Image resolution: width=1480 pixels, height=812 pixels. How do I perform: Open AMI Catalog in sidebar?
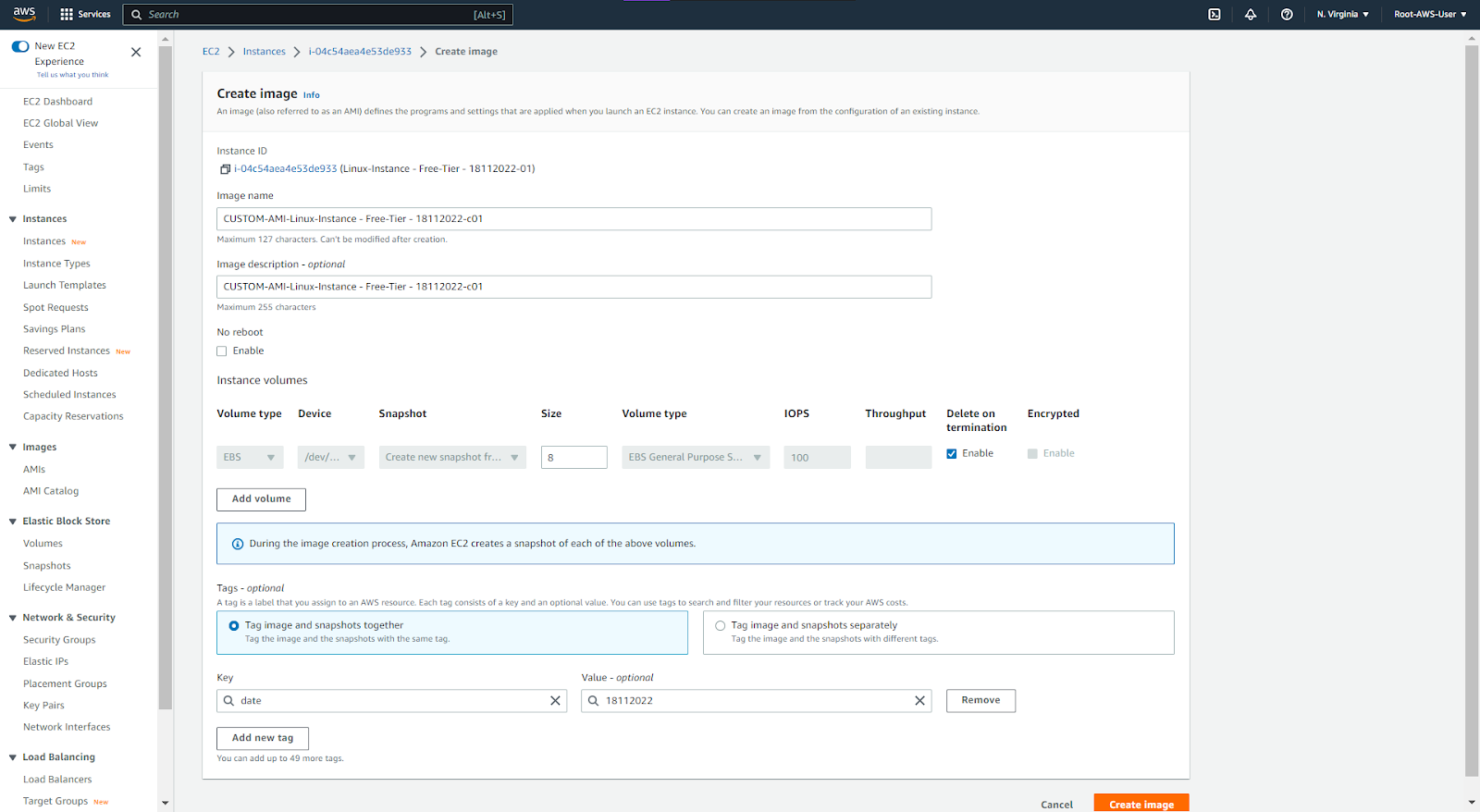51,491
